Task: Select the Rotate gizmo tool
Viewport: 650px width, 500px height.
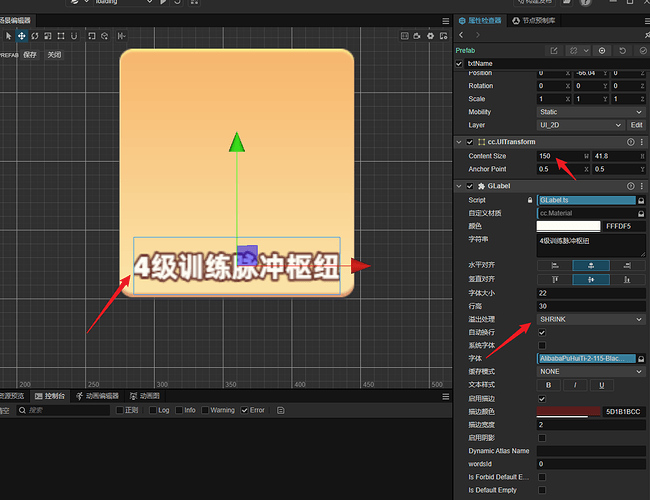Action: (x=35, y=36)
